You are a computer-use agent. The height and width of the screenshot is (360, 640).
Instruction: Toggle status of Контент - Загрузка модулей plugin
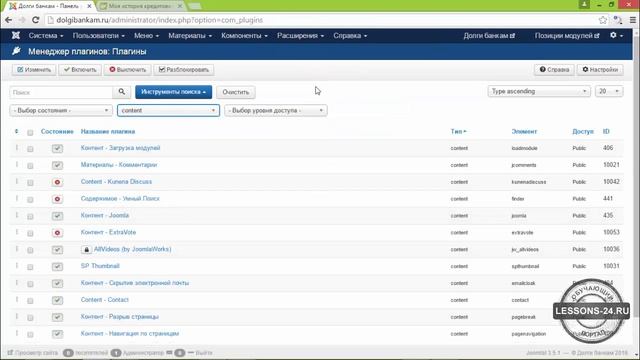click(57, 149)
